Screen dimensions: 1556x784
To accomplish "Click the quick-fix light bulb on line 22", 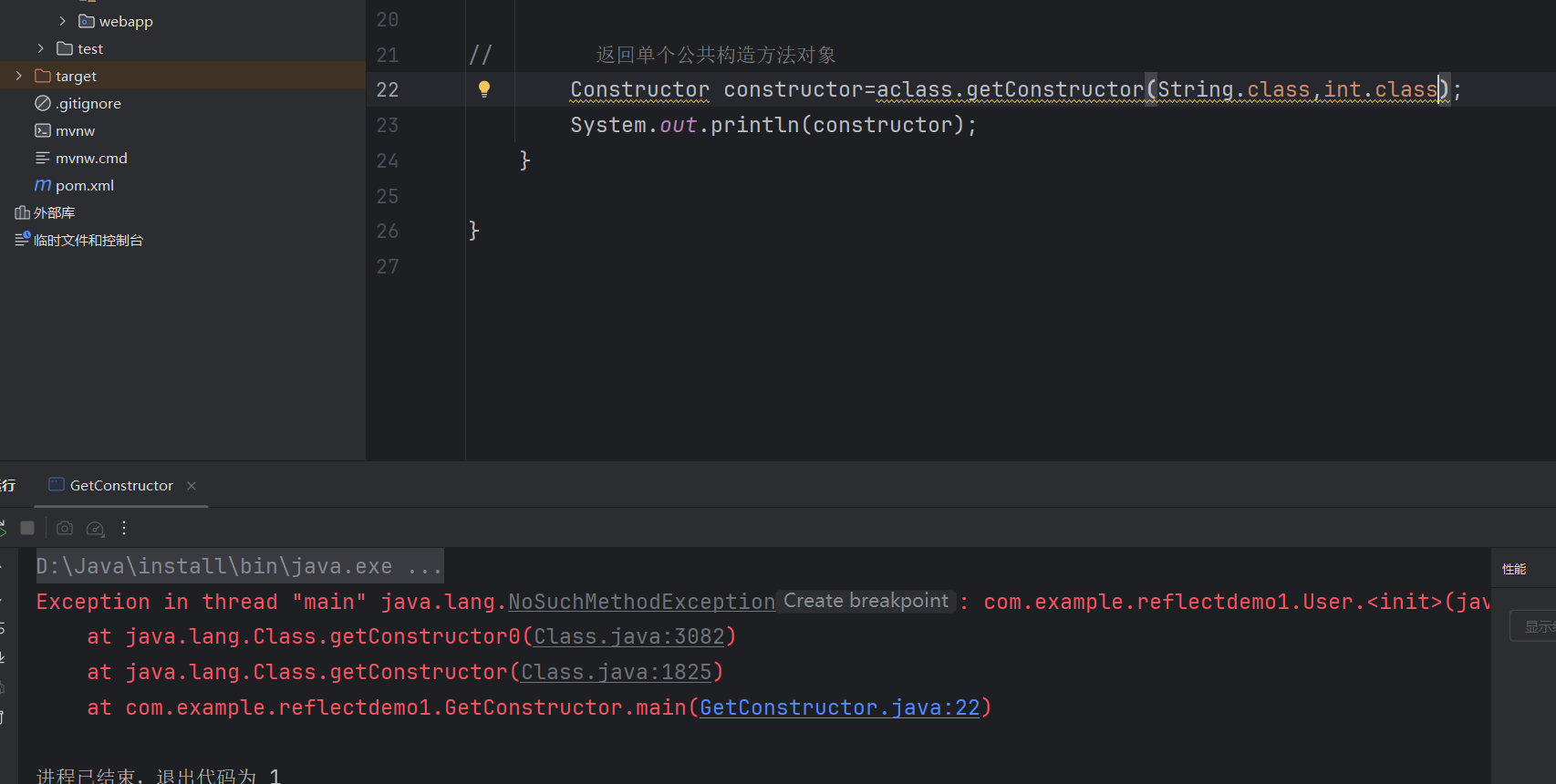I will pos(484,89).
